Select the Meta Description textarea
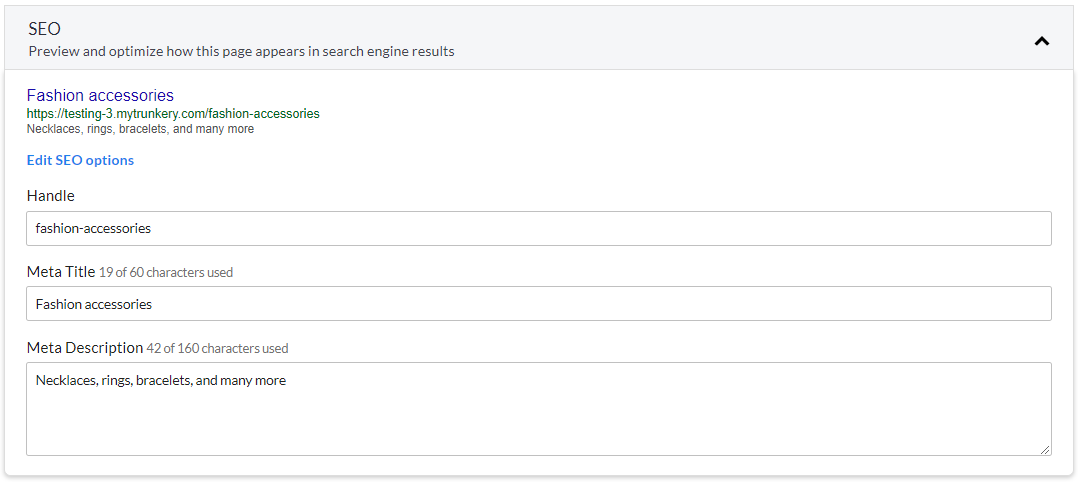 point(539,409)
